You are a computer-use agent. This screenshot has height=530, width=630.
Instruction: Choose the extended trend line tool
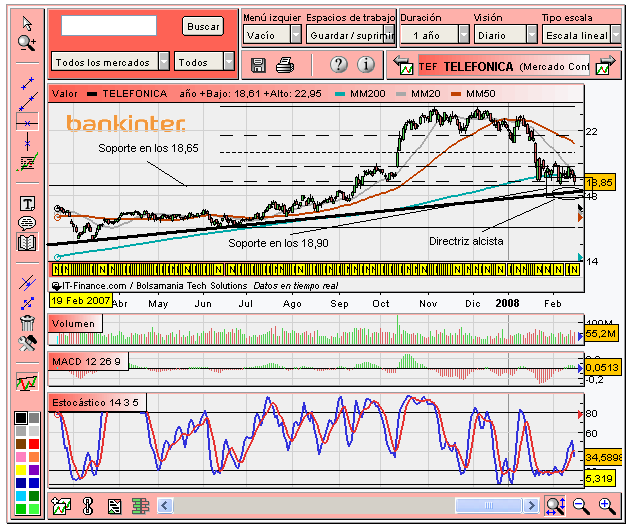[x=27, y=102]
